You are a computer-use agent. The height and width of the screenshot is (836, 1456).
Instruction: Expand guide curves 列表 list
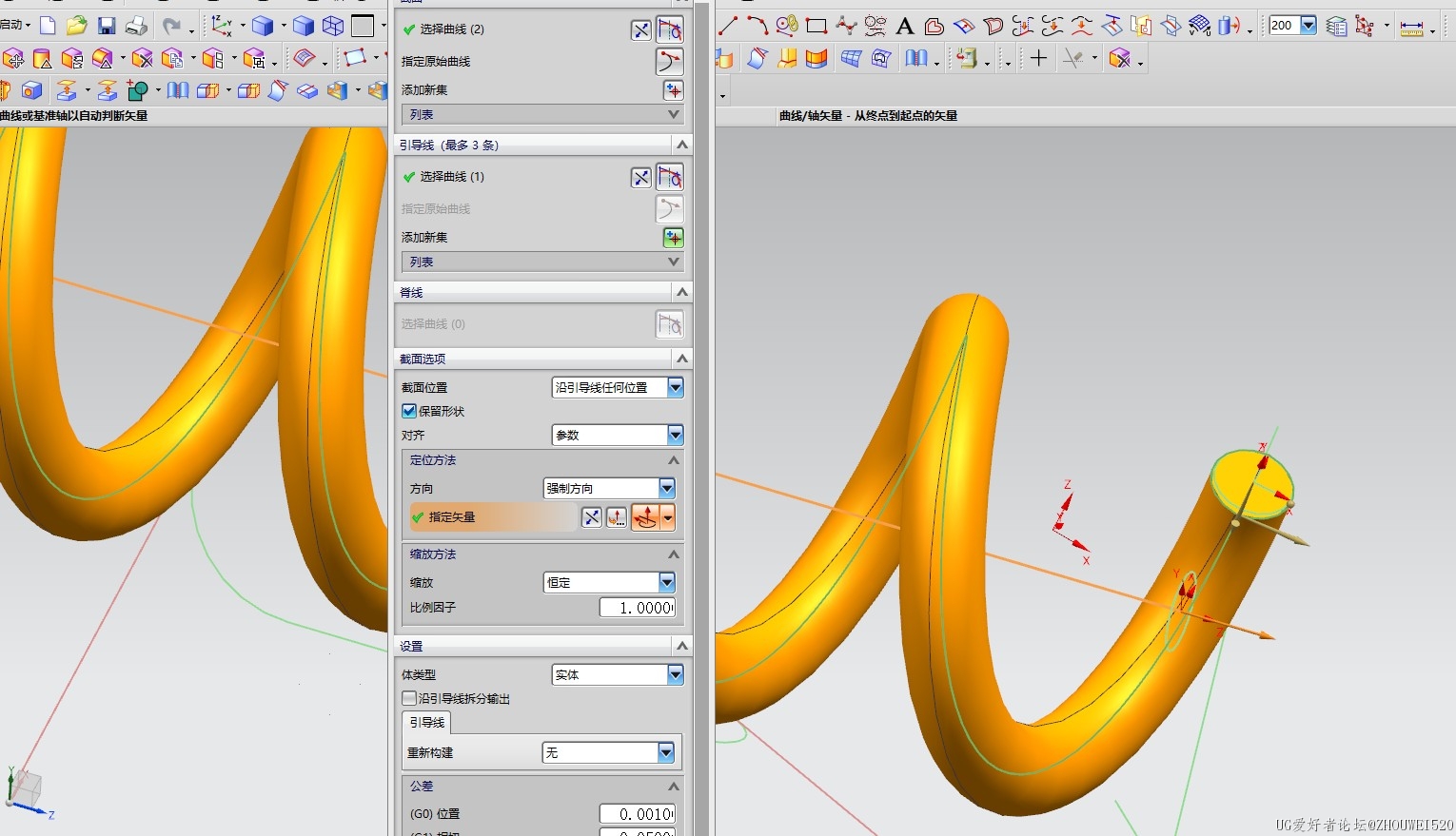click(x=542, y=262)
